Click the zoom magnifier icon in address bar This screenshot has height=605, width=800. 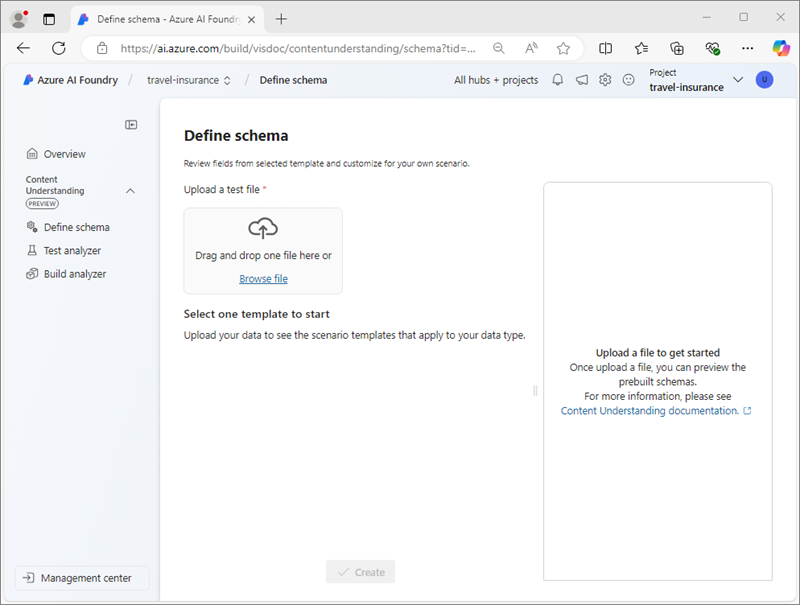pos(498,48)
